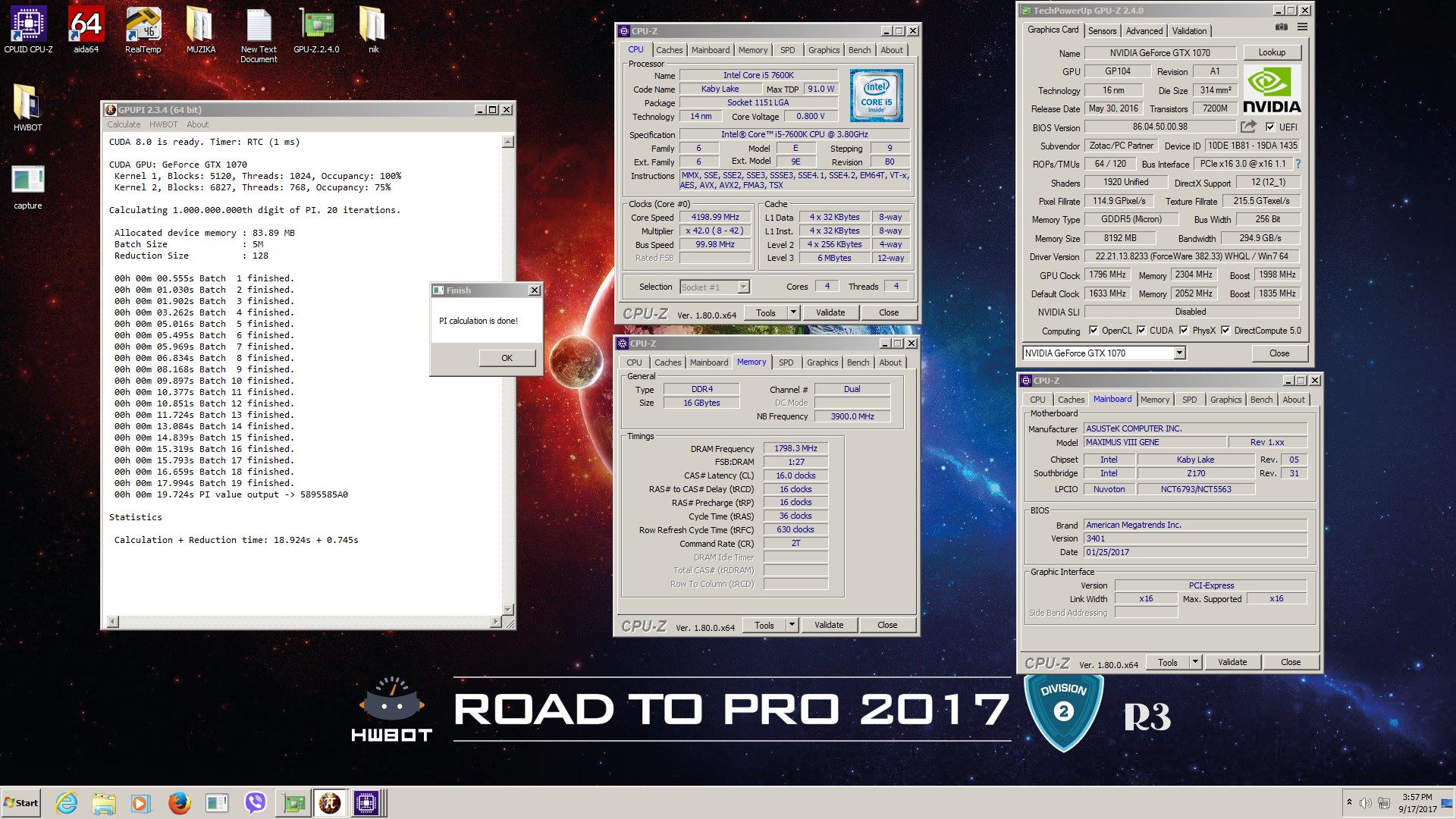Image resolution: width=1456 pixels, height=819 pixels.
Task: Open the MUZIKA folder on the desktop
Action: point(201,30)
